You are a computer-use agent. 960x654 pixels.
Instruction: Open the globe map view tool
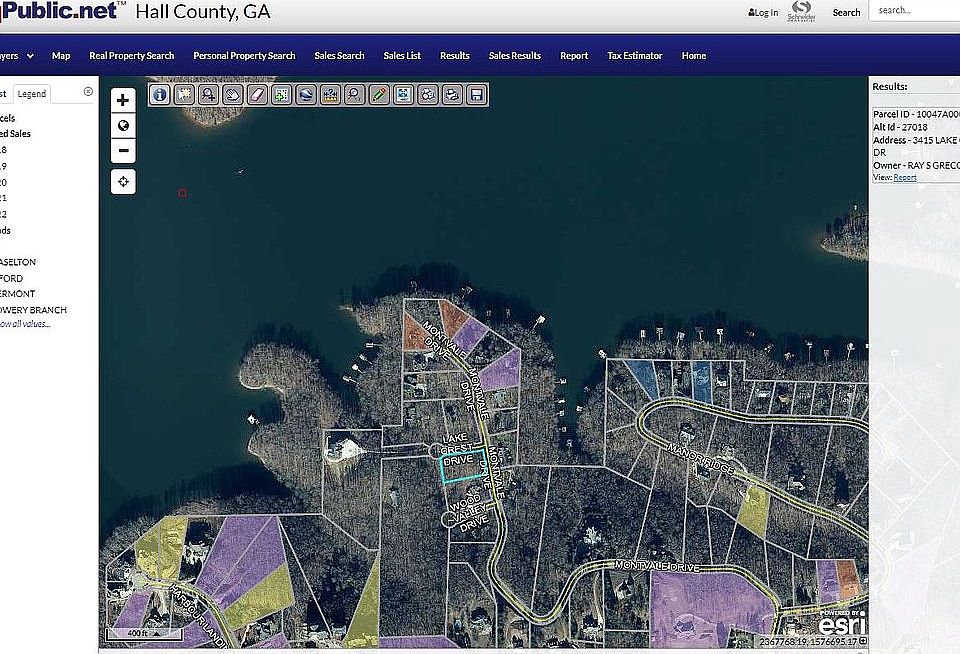[306, 95]
